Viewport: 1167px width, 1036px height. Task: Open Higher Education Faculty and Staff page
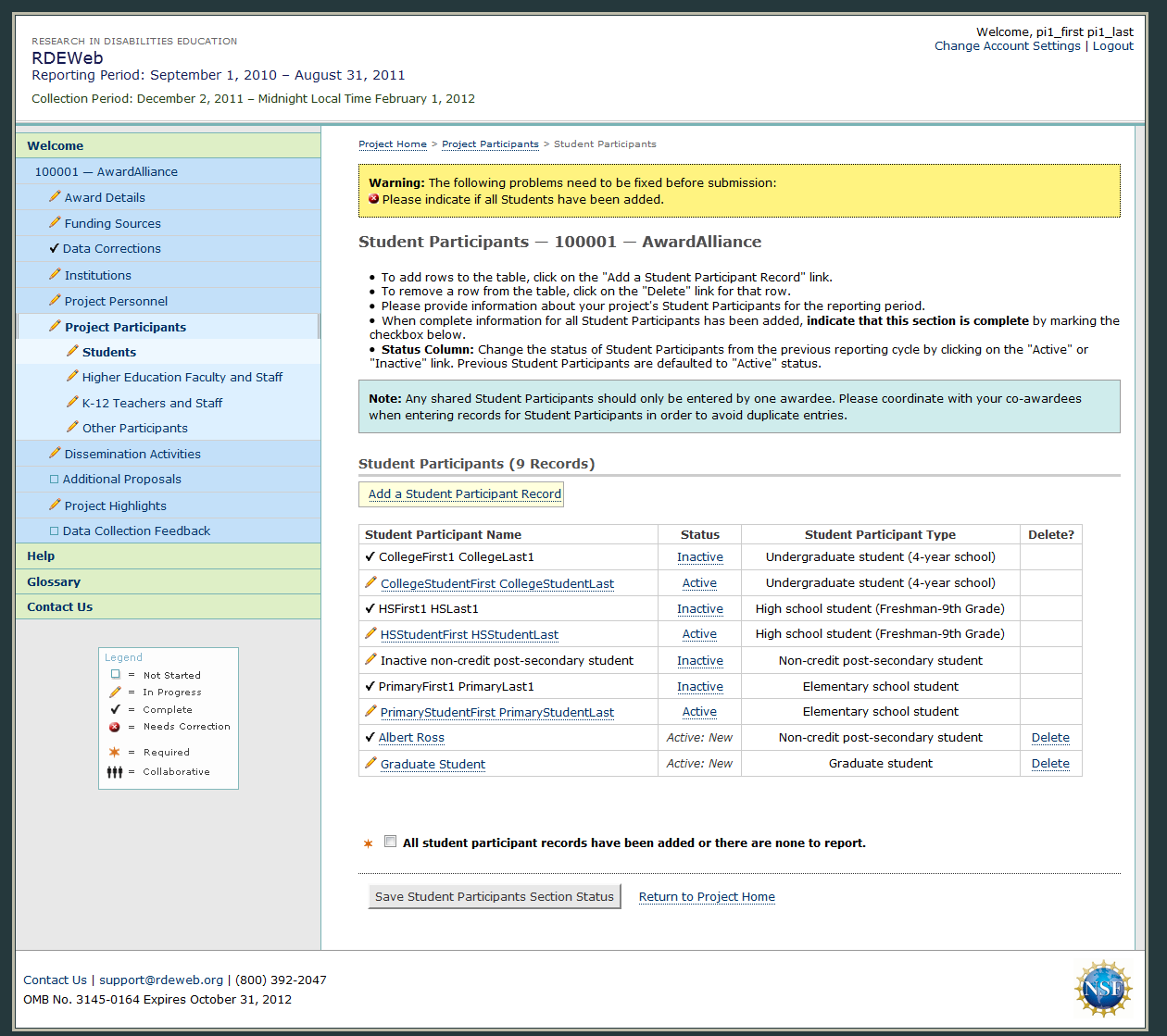182,377
